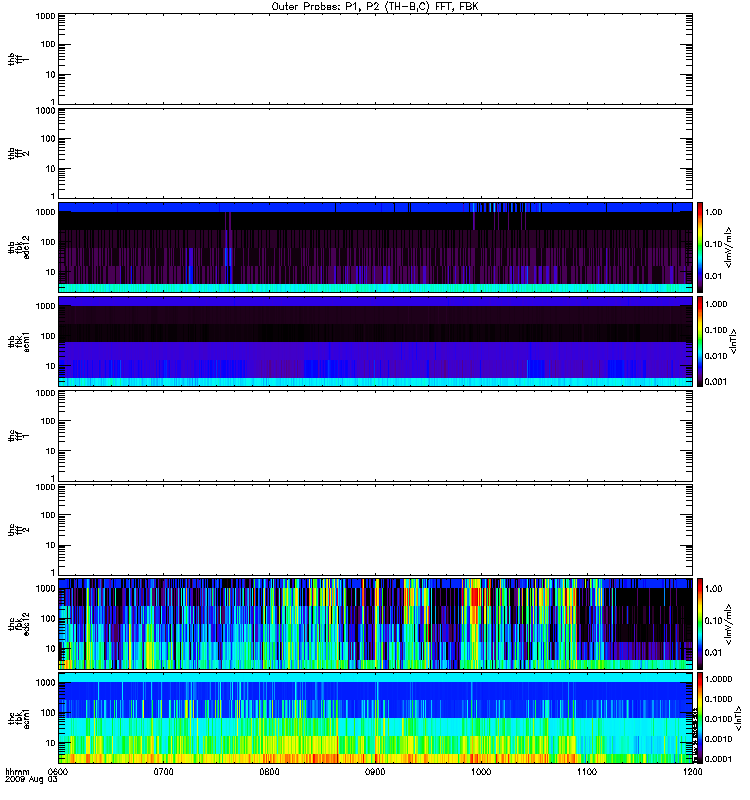Open the empty thc fff 1 panel

click(x=376, y=436)
